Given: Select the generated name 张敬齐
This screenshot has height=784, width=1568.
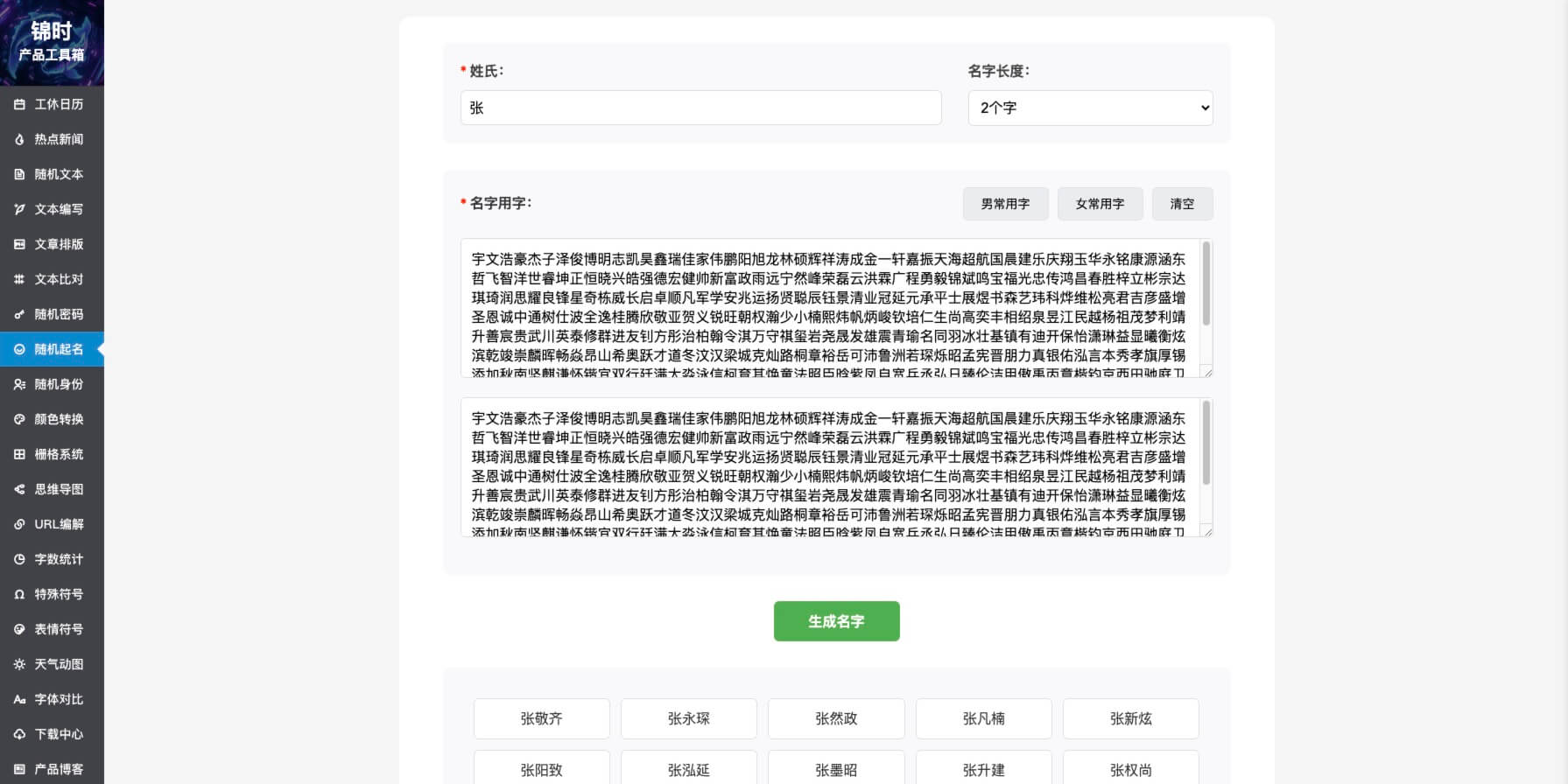Looking at the screenshot, I should (x=541, y=718).
